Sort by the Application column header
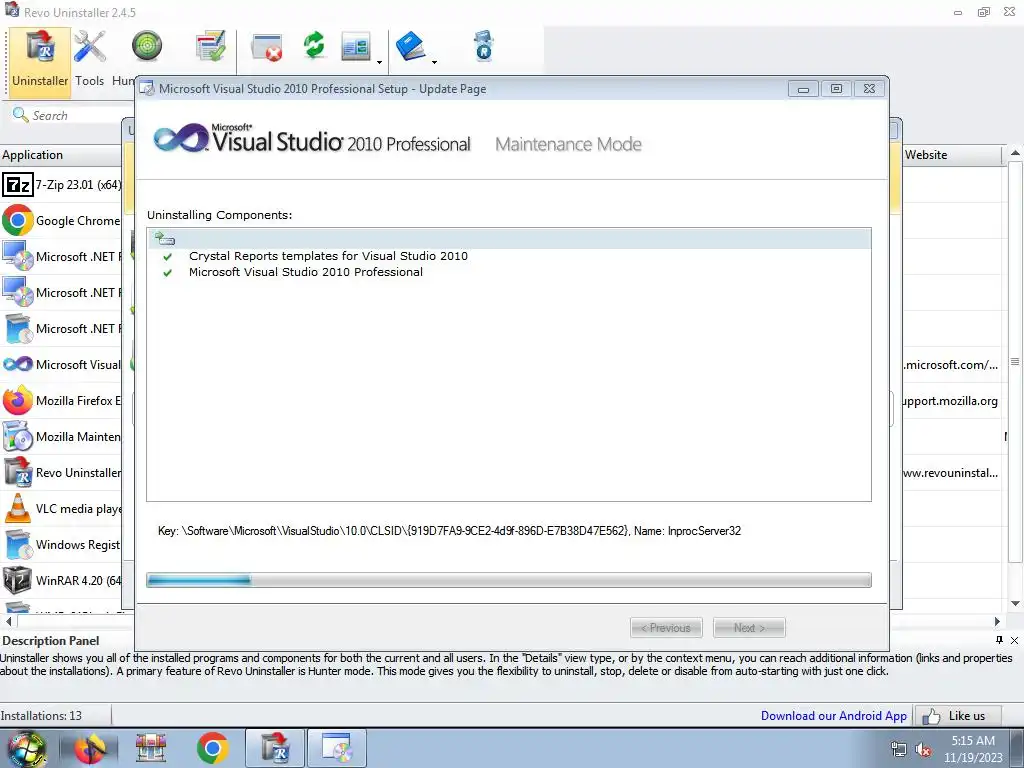The width and height of the screenshot is (1024, 768). click(61, 155)
